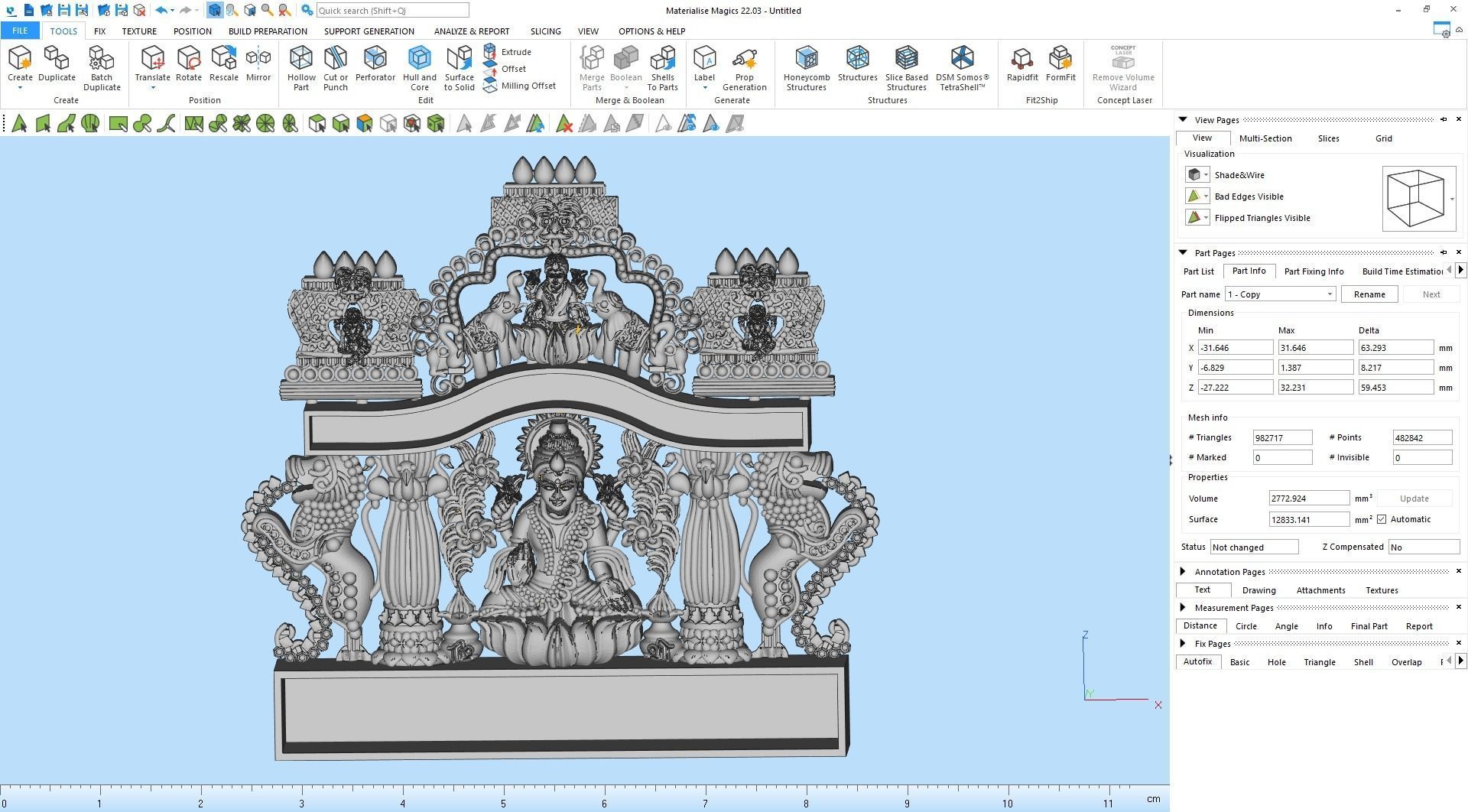Viewport: 1468px width, 812px height.
Task: Click the Merge Parts button
Action: [592, 68]
